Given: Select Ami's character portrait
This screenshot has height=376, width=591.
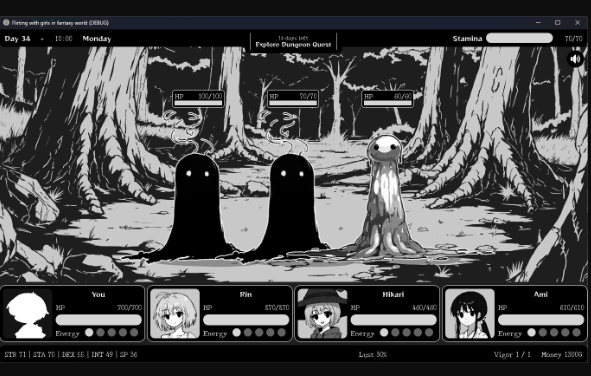Looking at the screenshot, I should coord(470,313).
